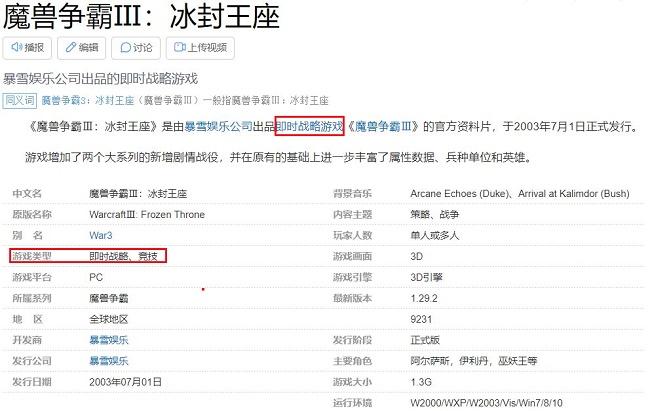Click the 游戏平台 value PC
The height and width of the screenshot is (411, 650).
96,277
